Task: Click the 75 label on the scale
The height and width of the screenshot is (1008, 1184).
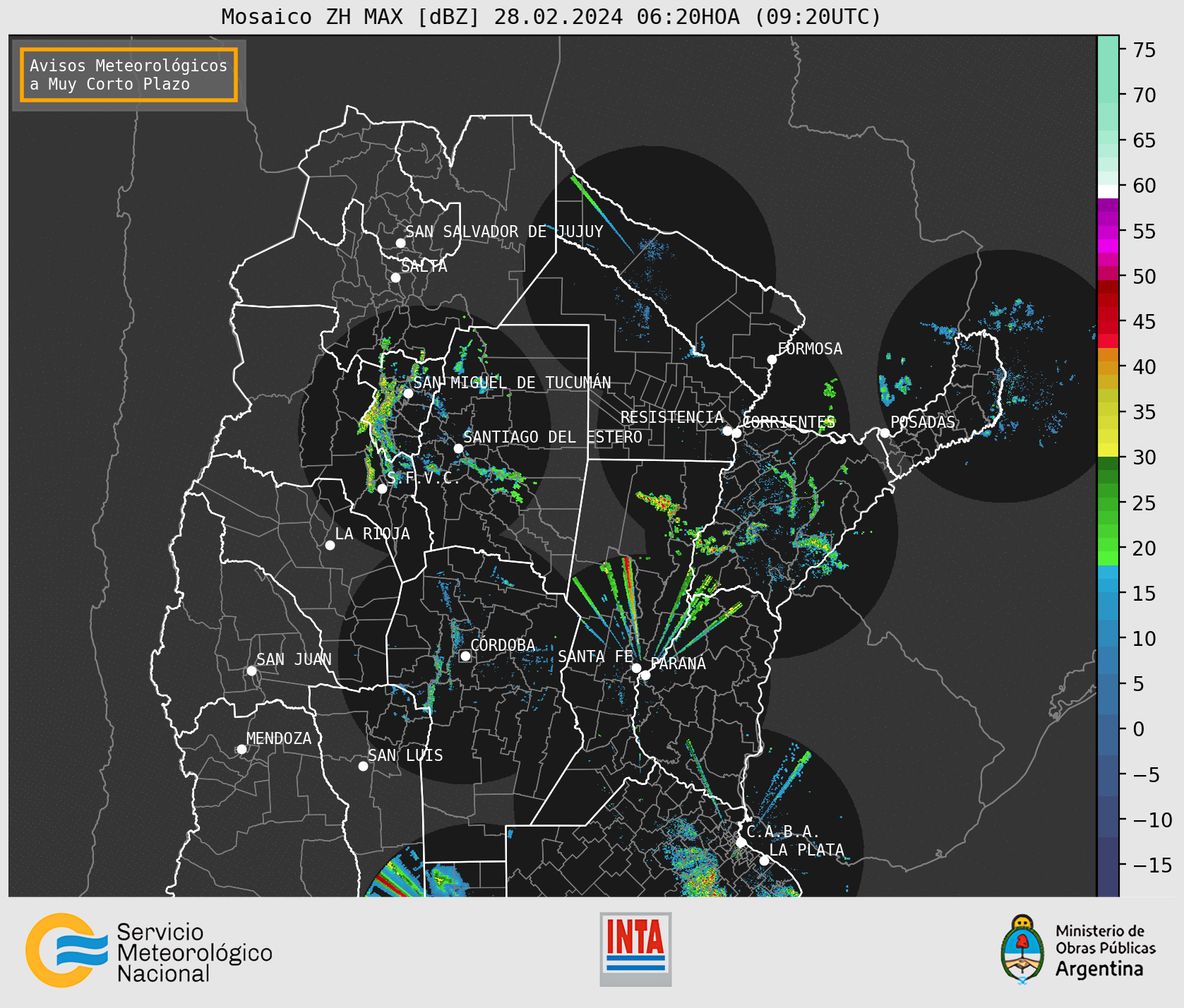Action: [1144, 50]
